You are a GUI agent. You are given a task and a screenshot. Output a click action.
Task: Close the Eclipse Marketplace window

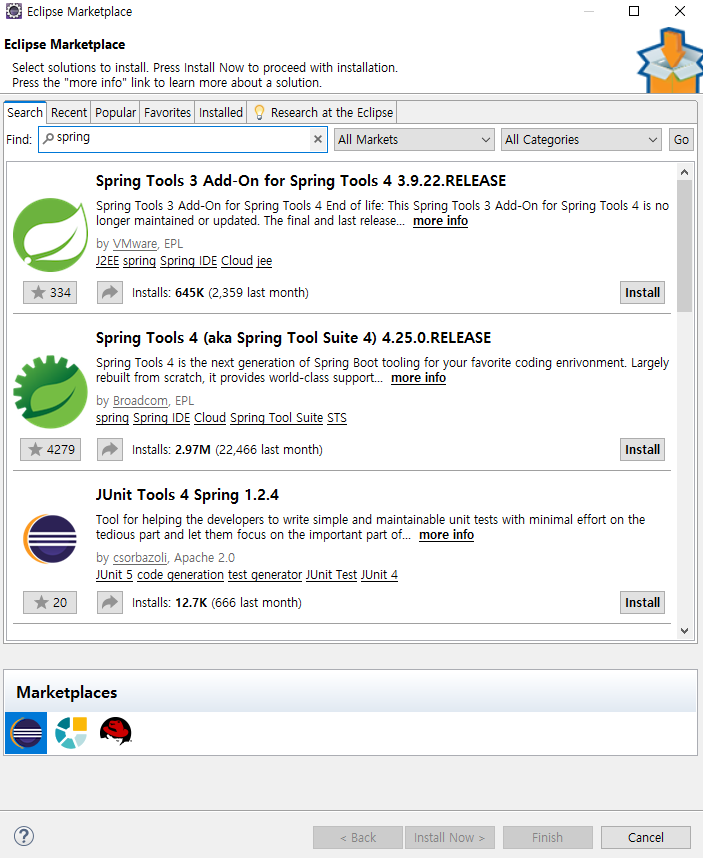[679, 11]
